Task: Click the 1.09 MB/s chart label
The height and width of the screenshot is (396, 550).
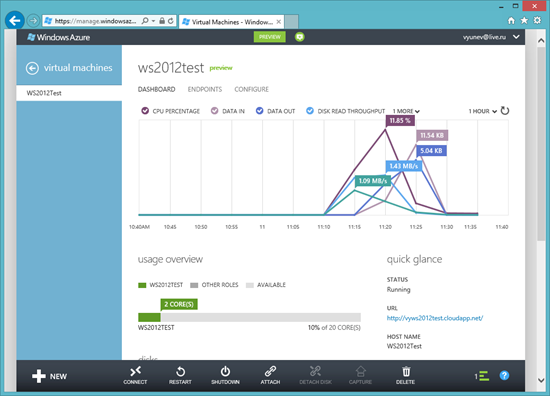Action: (x=373, y=181)
